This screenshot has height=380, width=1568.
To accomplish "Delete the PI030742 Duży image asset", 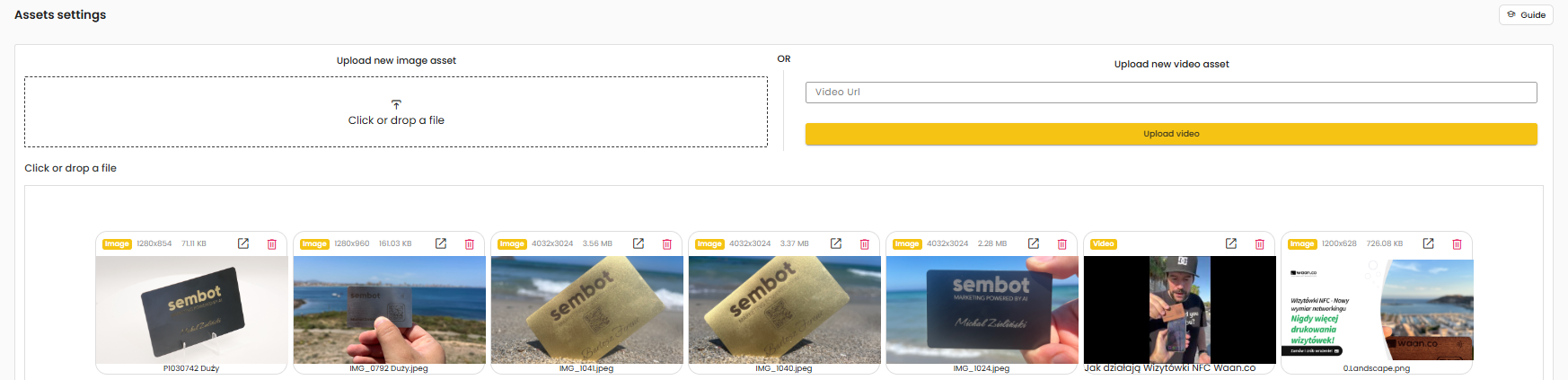I will [272, 244].
